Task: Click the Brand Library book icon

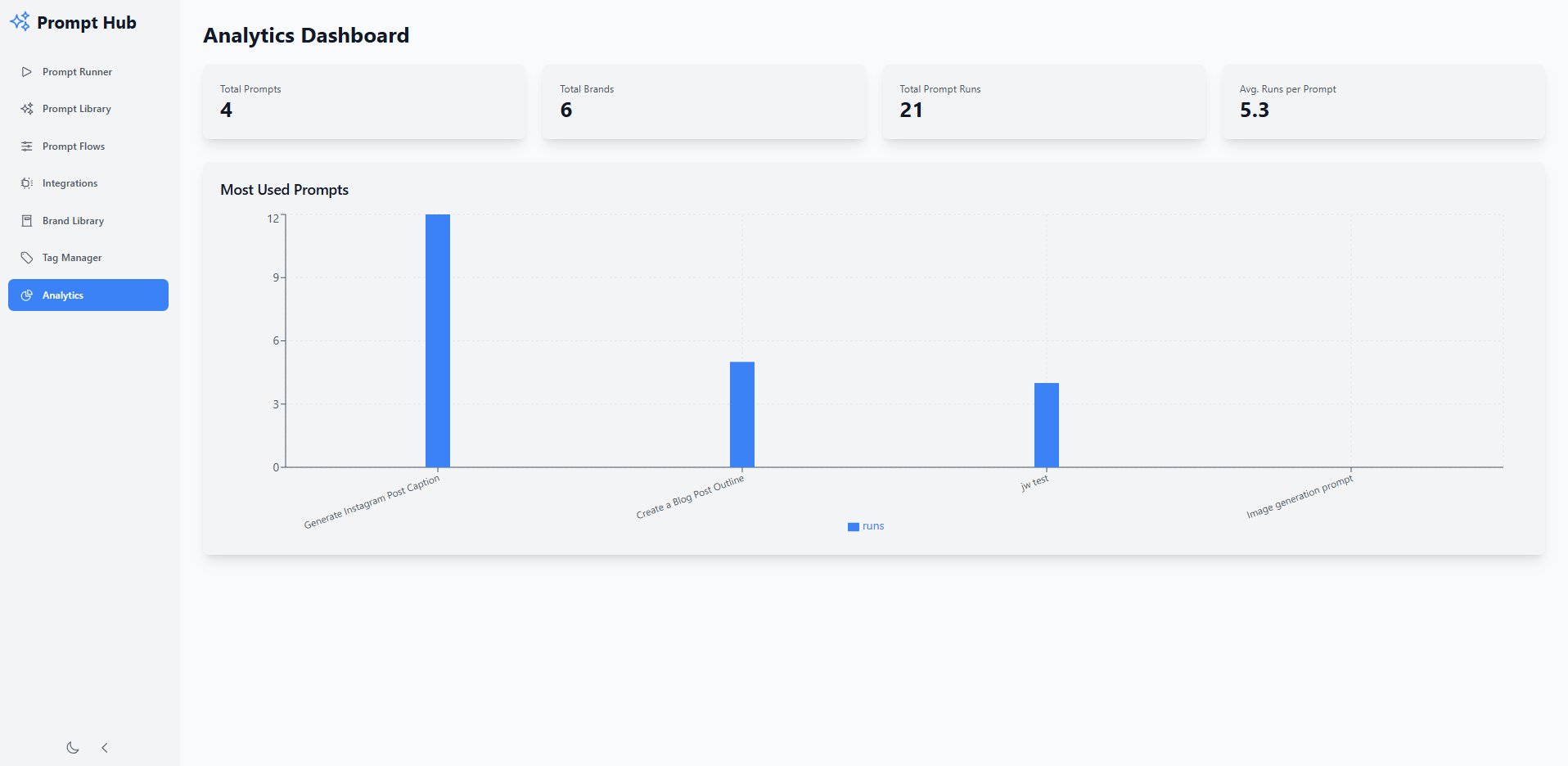Action: (27, 221)
